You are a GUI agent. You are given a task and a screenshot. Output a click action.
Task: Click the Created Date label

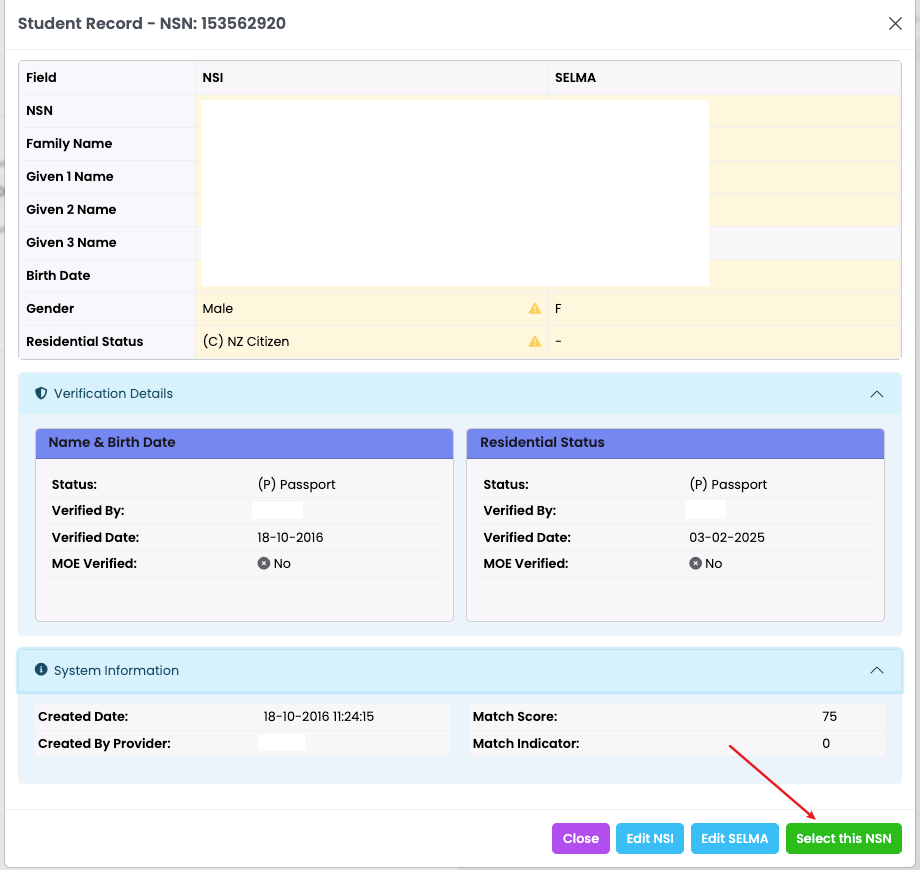click(x=83, y=716)
